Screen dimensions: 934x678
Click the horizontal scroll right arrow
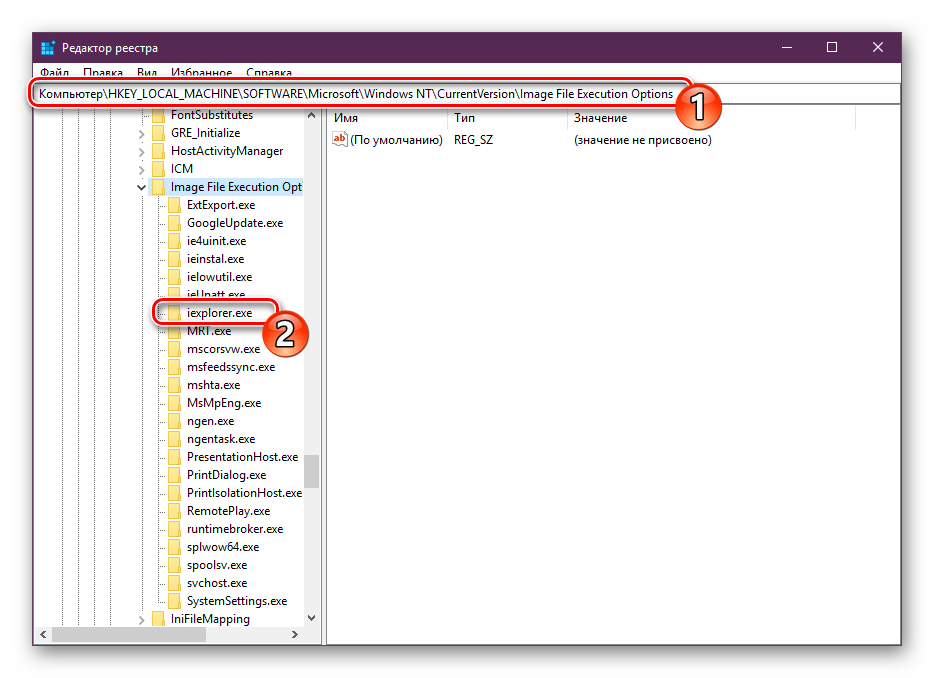[x=295, y=635]
